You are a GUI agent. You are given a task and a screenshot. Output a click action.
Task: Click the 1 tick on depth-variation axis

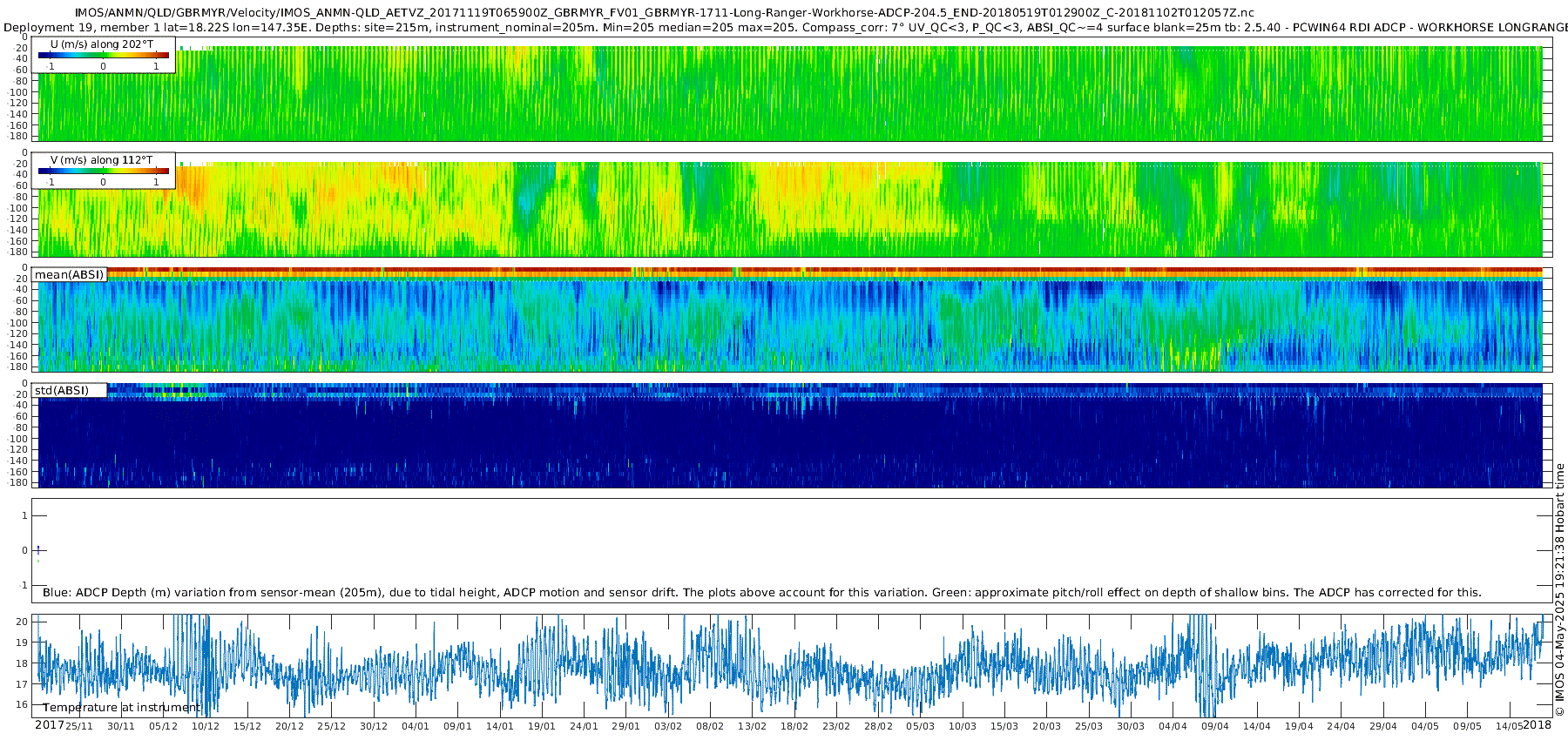[x=24, y=515]
